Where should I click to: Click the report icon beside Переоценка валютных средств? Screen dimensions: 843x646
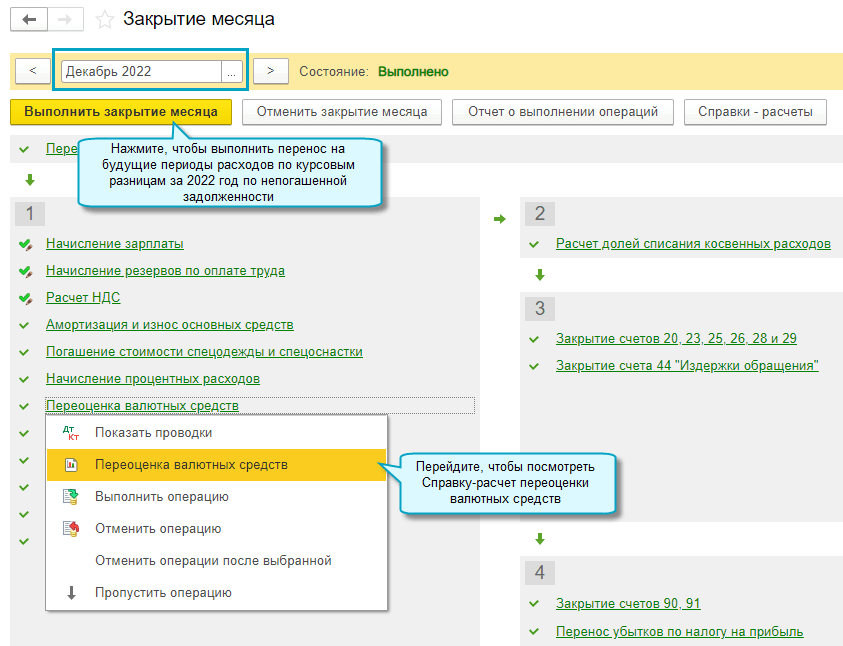click(x=71, y=464)
